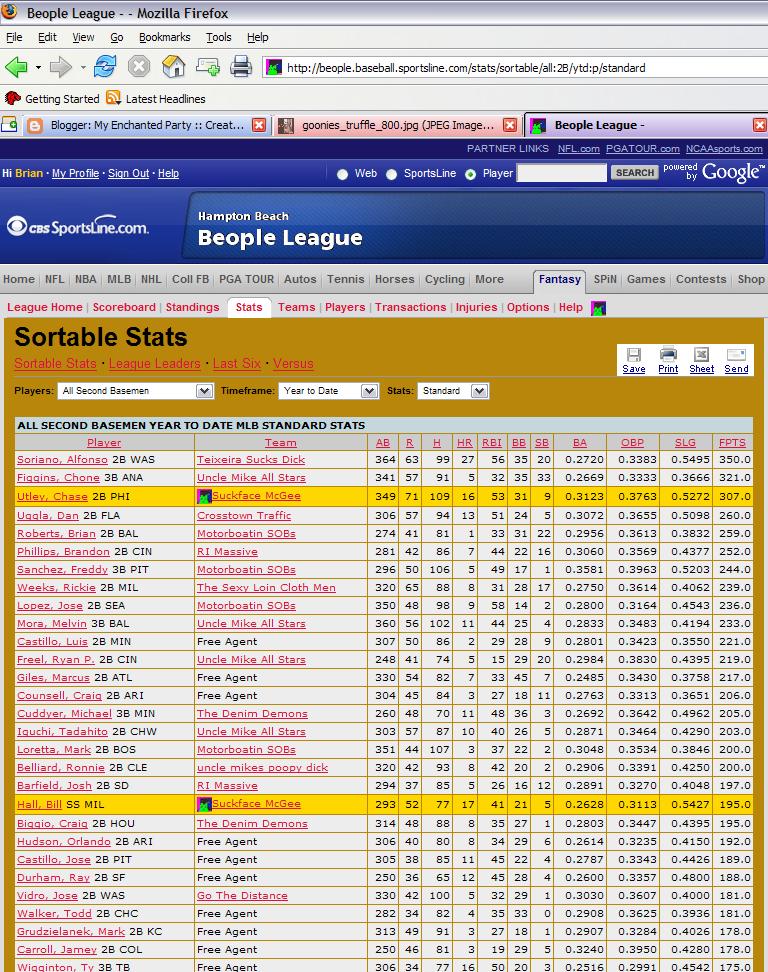The width and height of the screenshot is (768, 972).
Task: Open the Timeframe dropdown Year to Date
Action: click(x=328, y=391)
